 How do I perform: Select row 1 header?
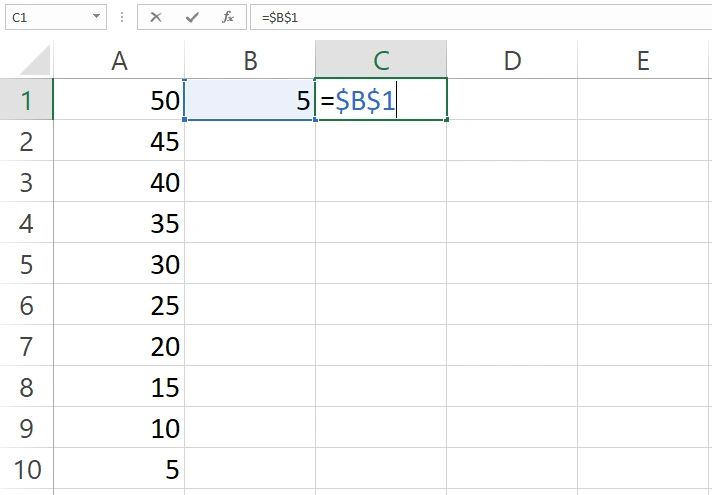point(26,99)
